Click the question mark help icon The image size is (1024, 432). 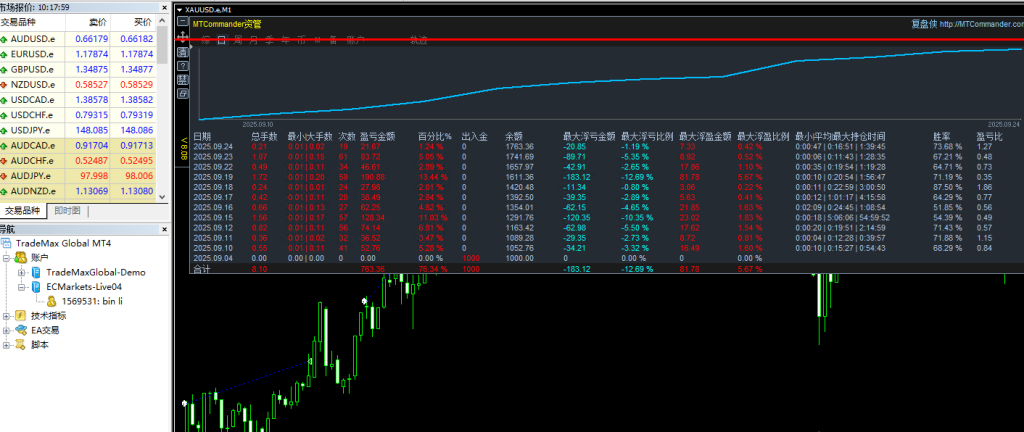coord(183,64)
